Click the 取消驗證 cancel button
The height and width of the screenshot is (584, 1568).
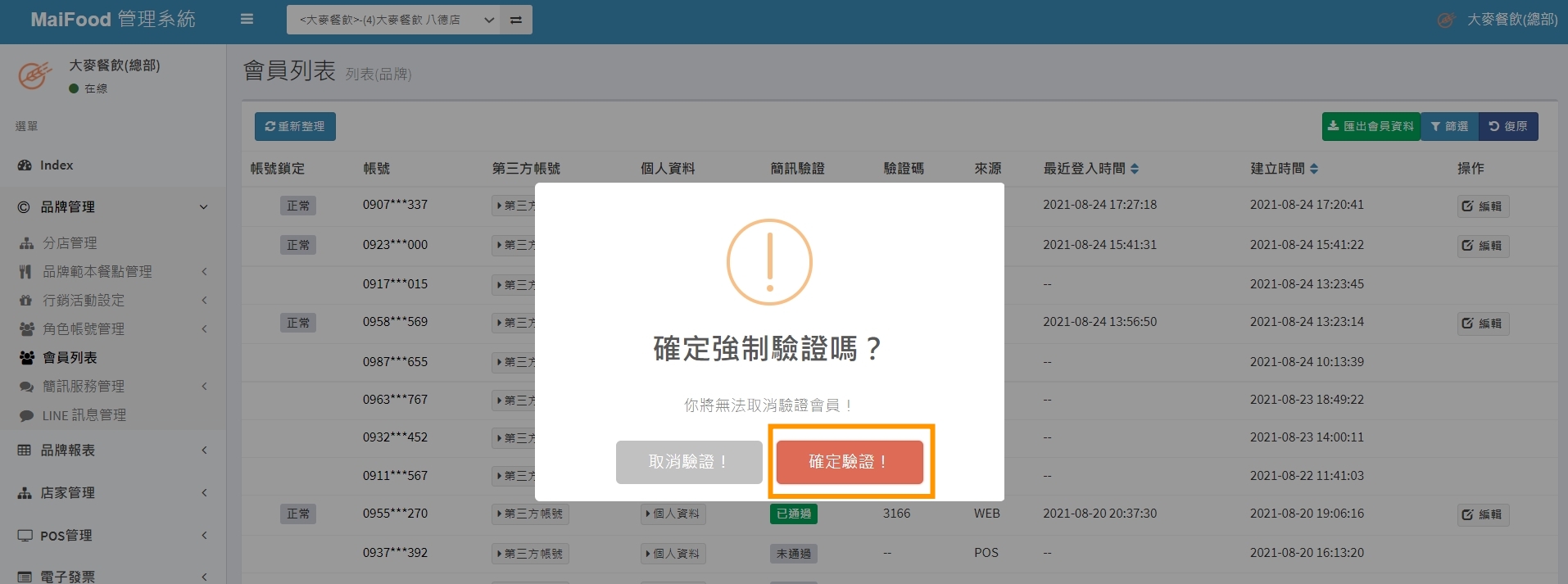click(x=689, y=462)
